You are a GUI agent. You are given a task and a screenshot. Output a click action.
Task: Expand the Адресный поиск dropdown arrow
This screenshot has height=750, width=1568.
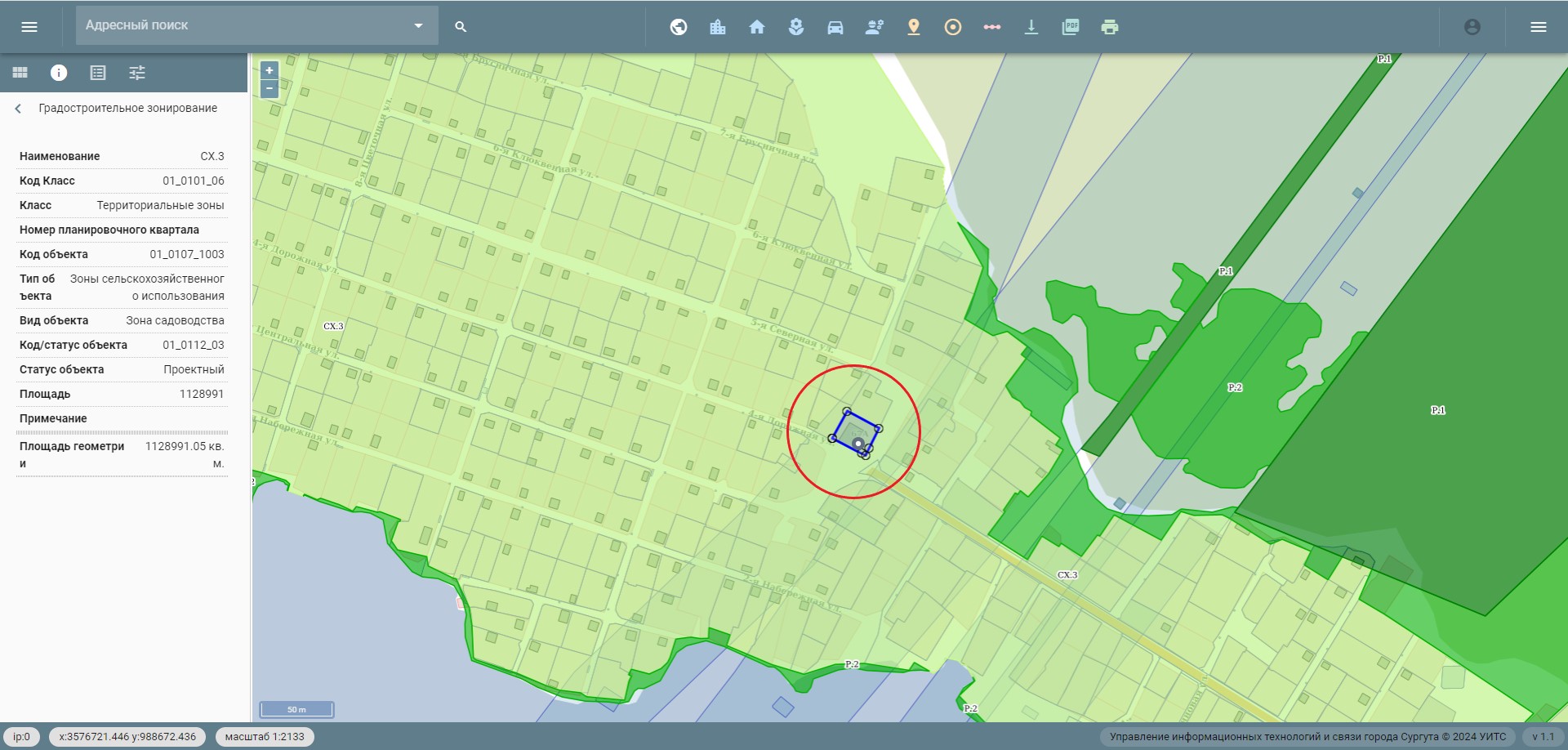418,25
